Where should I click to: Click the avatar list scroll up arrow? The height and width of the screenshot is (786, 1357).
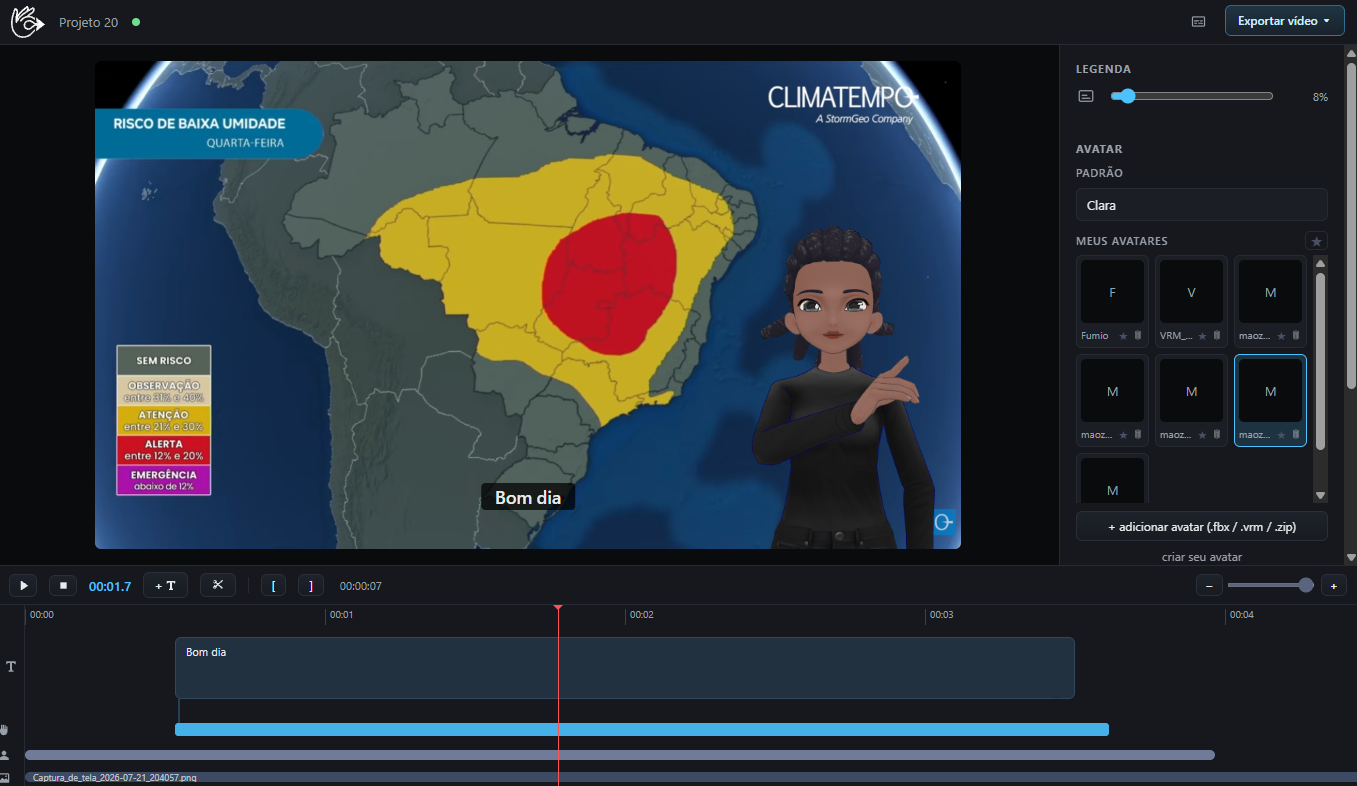coord(1320,264)
